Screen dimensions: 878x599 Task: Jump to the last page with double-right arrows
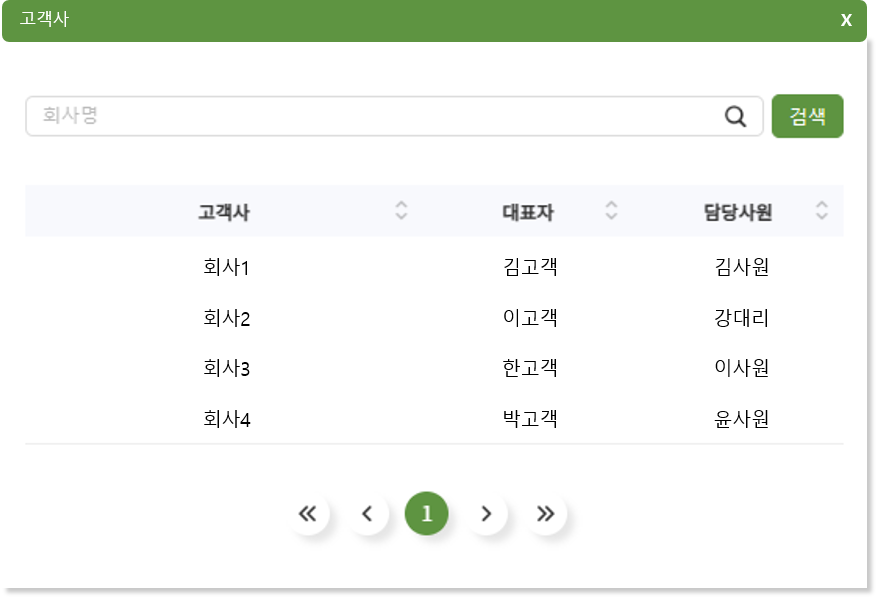(x=545, y=513)
